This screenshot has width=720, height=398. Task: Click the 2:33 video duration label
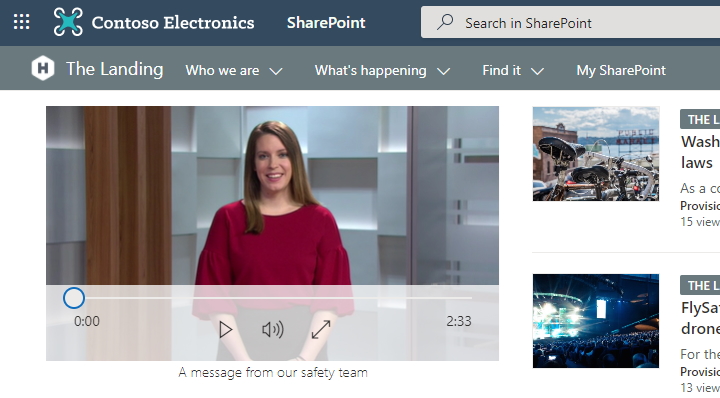tap(459, 321)
